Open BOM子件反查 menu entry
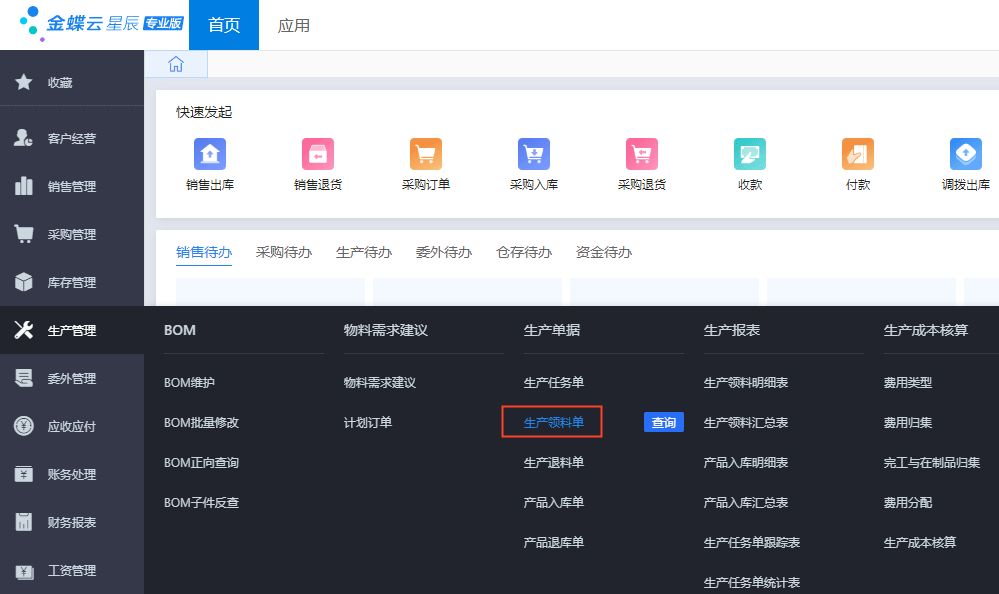The width and height of the screenshot is (999, 594). 201,503
